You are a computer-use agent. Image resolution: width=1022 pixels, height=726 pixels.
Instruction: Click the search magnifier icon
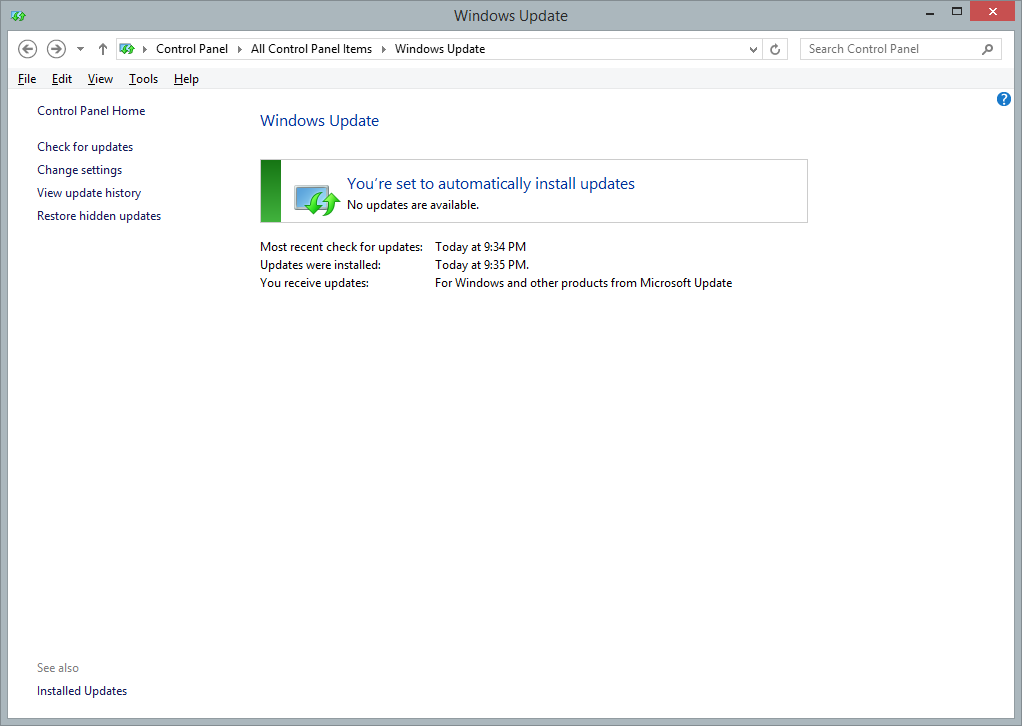(987, 49)
